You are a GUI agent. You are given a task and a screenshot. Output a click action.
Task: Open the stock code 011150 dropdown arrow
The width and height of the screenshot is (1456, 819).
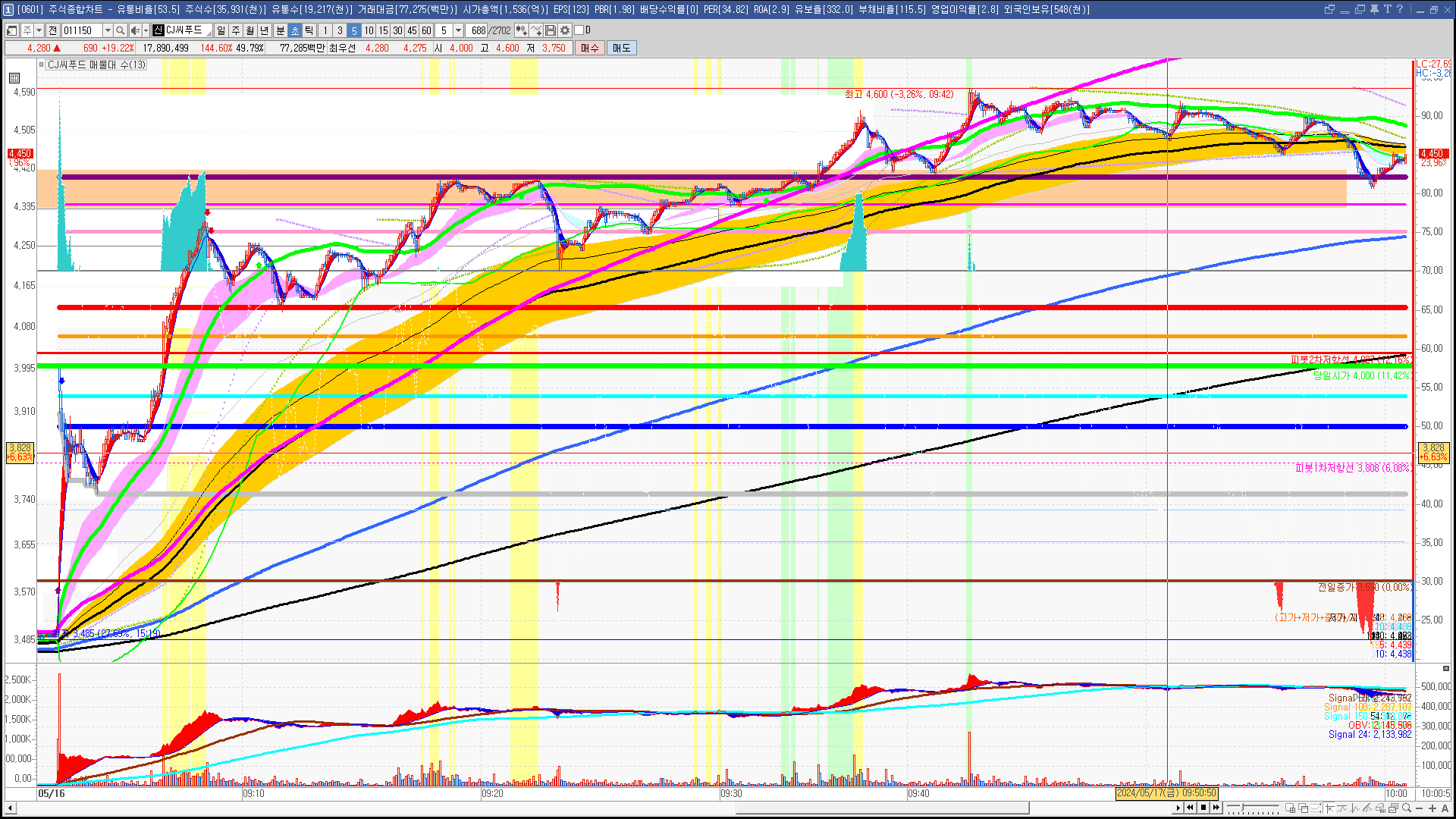(x=108, y=30)
